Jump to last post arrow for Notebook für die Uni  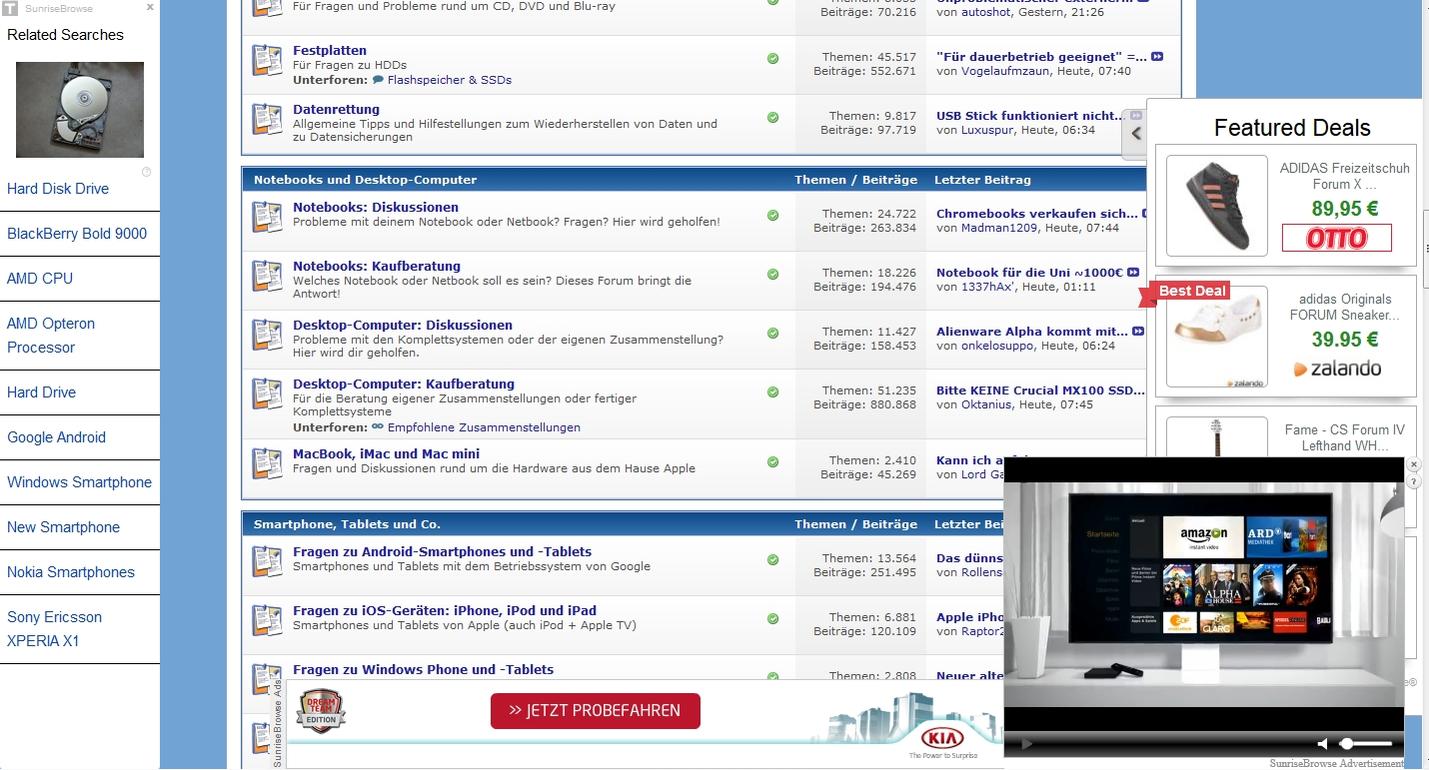click(1133, 272)
